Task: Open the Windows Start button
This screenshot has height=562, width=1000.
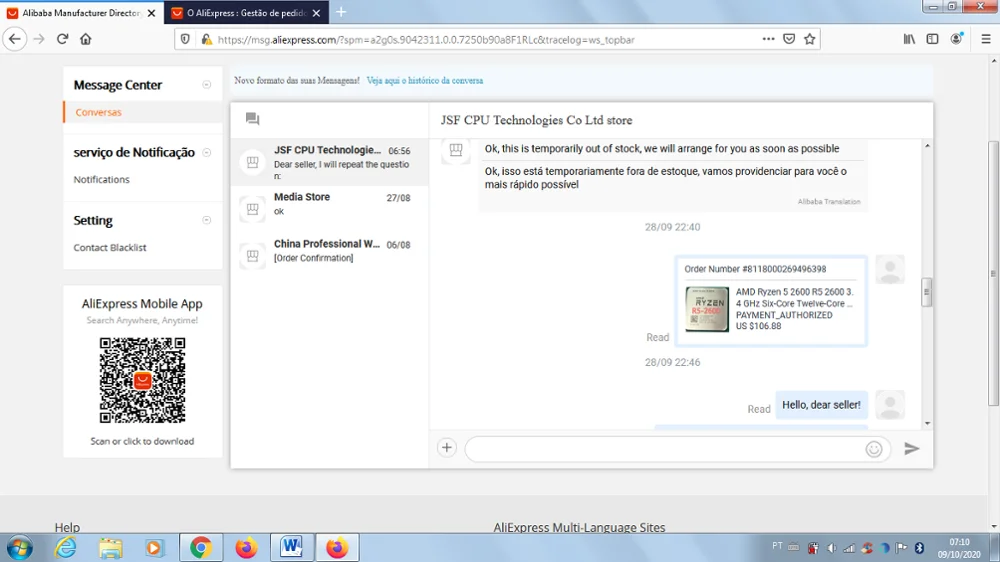Action: [19, 547]
